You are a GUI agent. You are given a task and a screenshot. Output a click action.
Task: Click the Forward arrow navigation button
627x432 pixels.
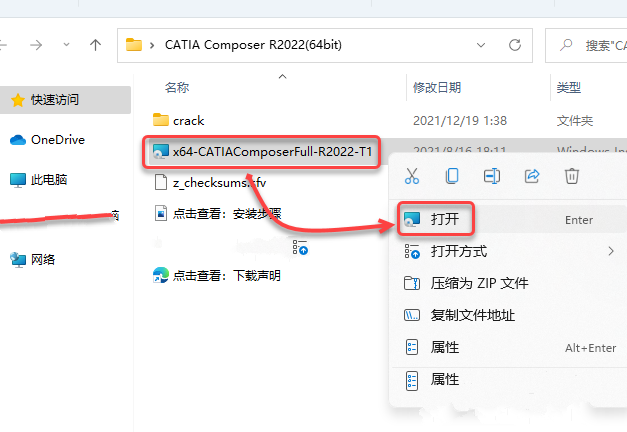coord(36,45)
